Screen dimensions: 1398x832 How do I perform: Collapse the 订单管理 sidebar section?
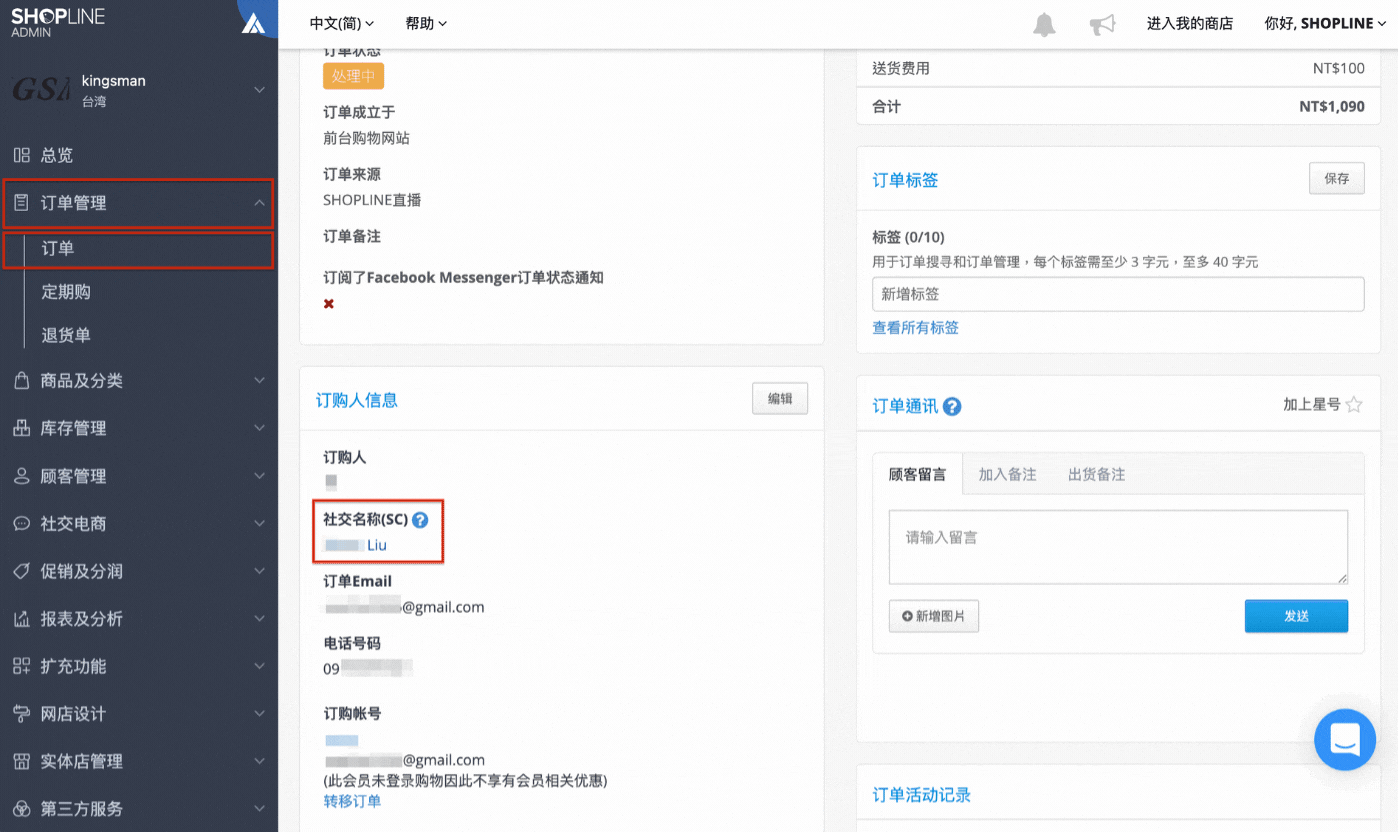pos(138,203)
